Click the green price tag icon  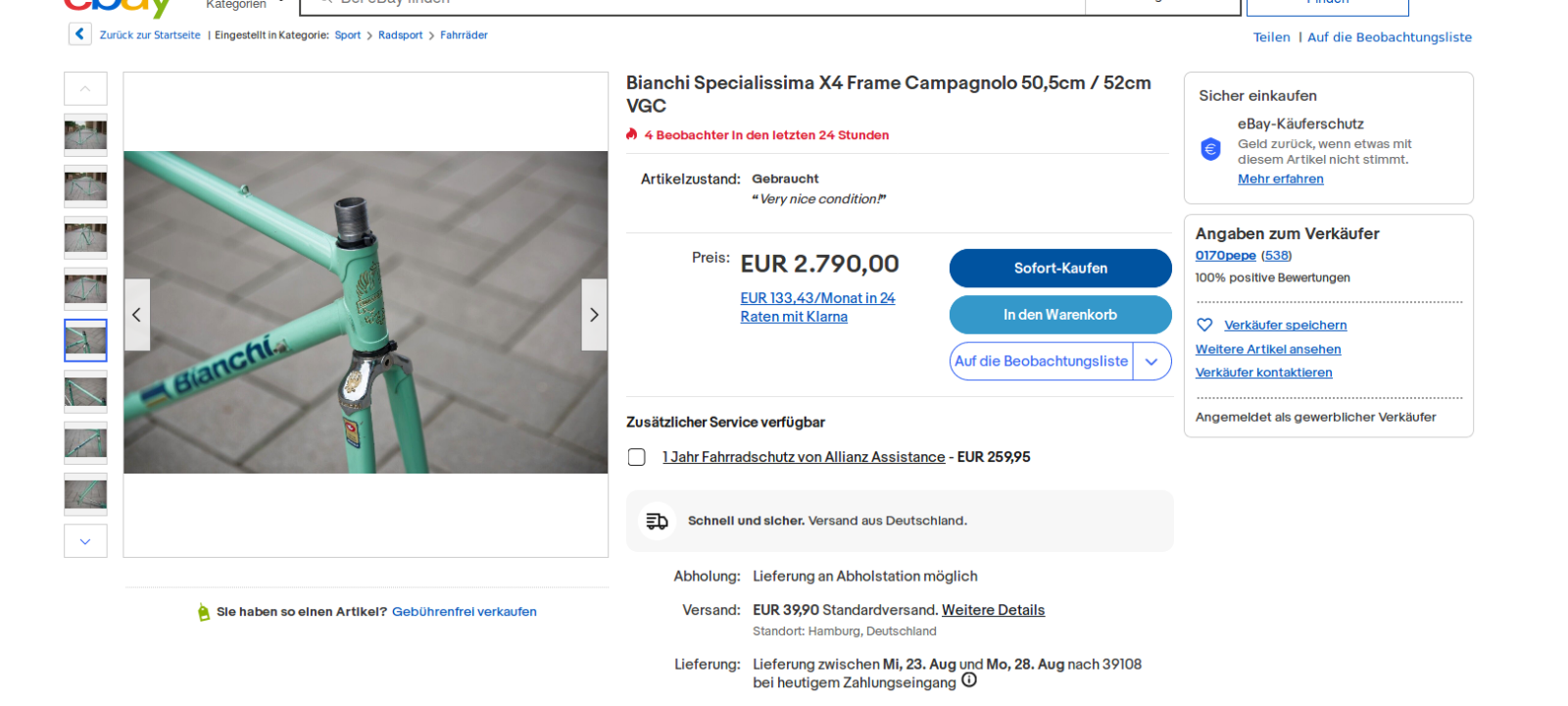[x=204, y=612]
